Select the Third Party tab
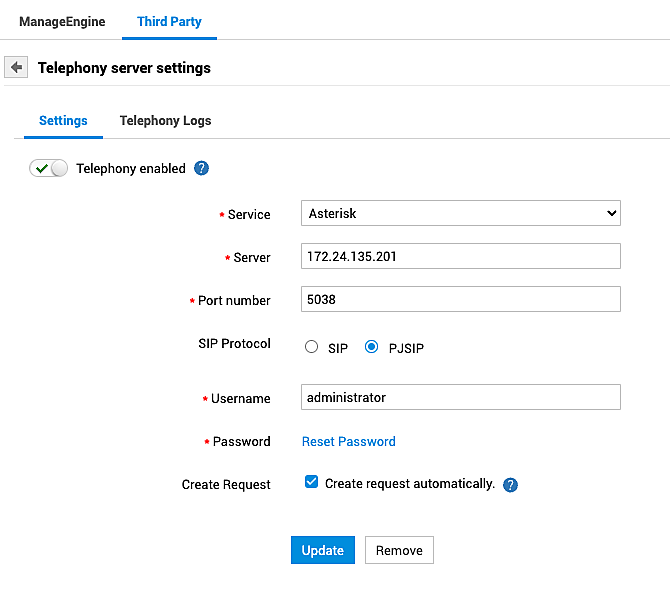This screenshot has width=670, height=605. coord(169,21)
